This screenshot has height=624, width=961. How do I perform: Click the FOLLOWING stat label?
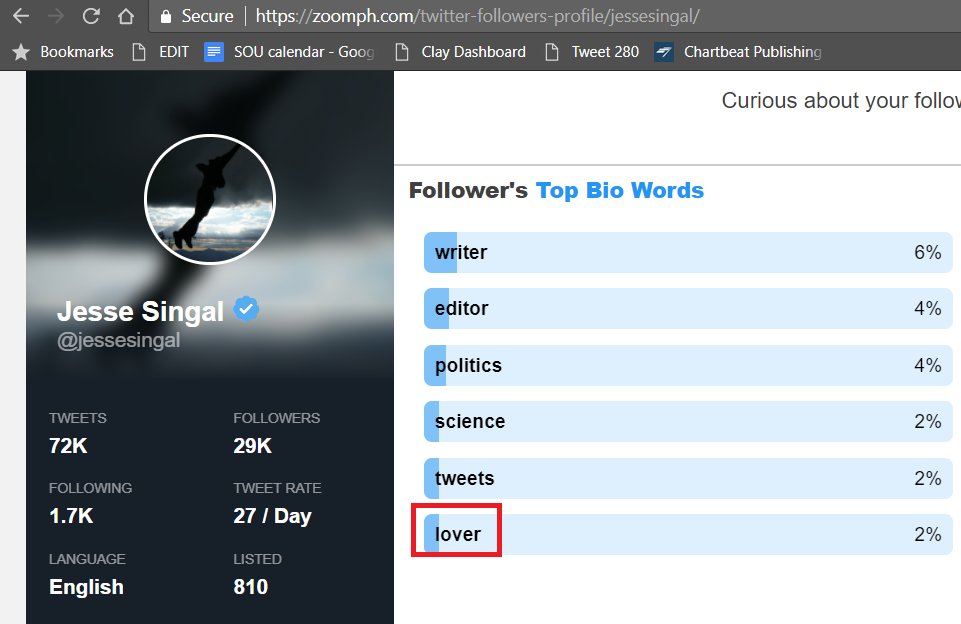coord(91,488)
